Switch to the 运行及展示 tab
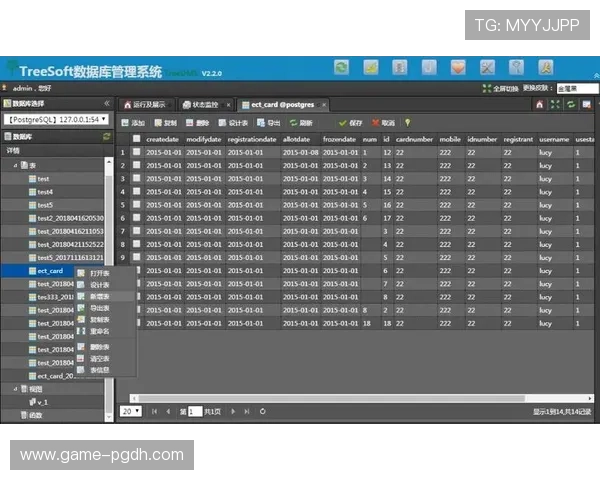 145,104
